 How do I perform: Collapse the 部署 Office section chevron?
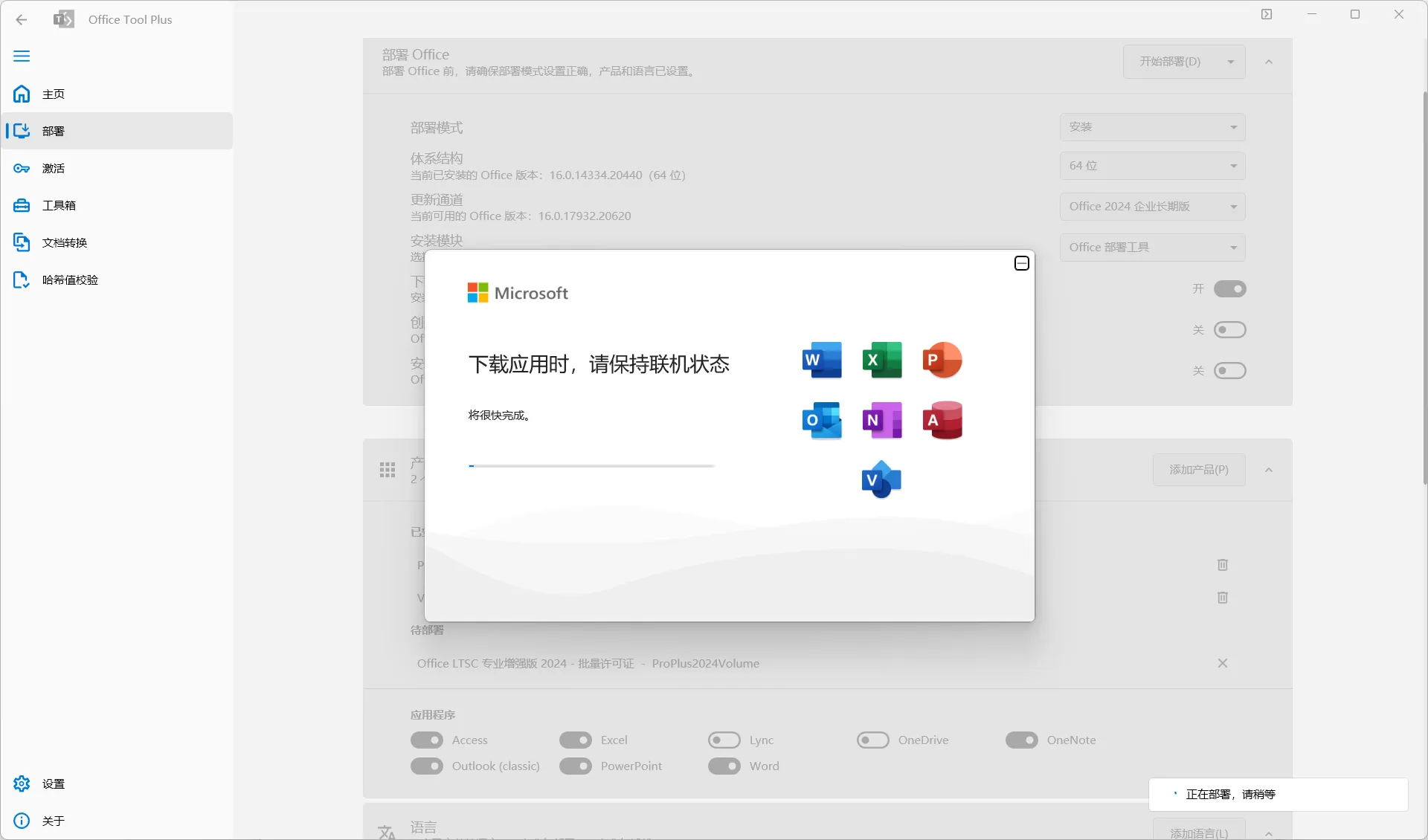pos(1269,62)
